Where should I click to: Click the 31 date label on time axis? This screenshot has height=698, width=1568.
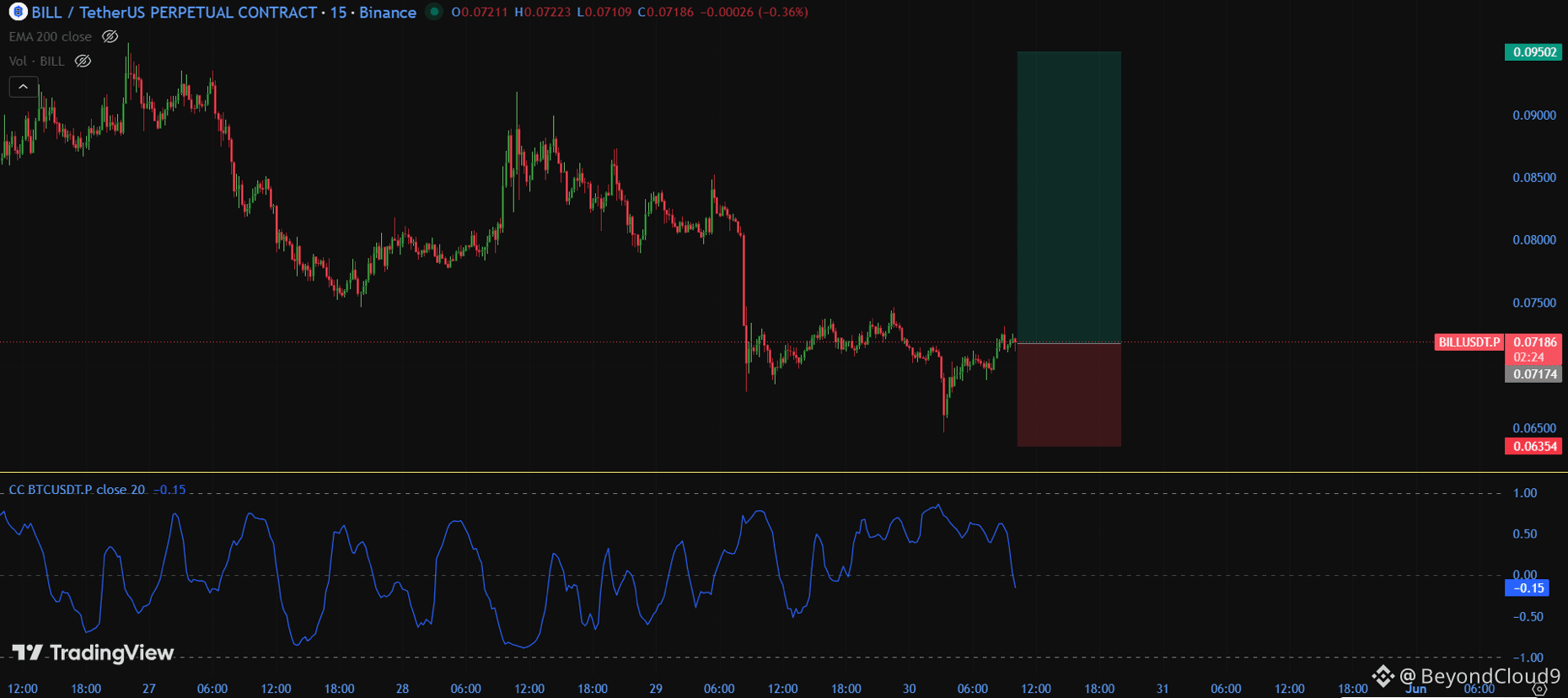[x=1163, y=689]
